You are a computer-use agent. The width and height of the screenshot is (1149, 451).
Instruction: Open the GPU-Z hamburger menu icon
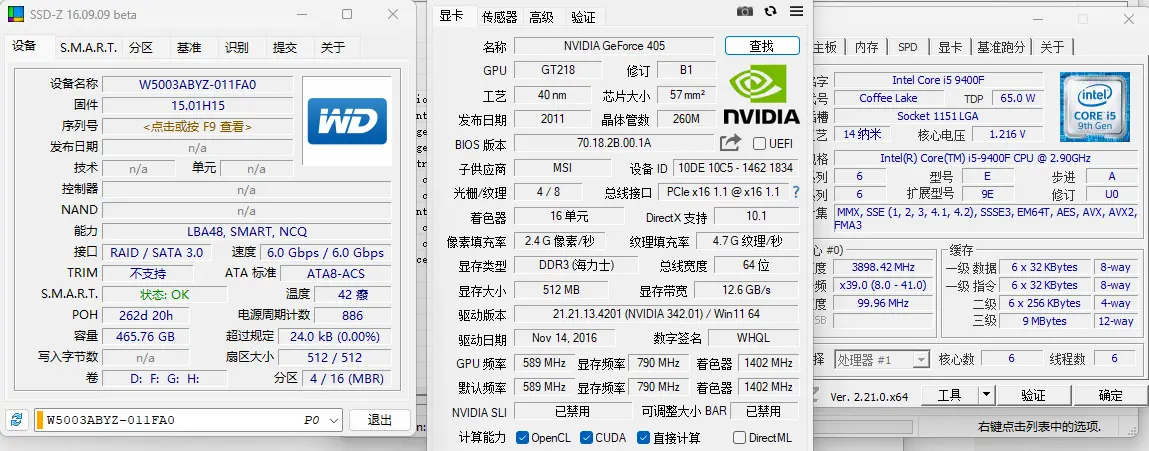[x=797, y=11]
